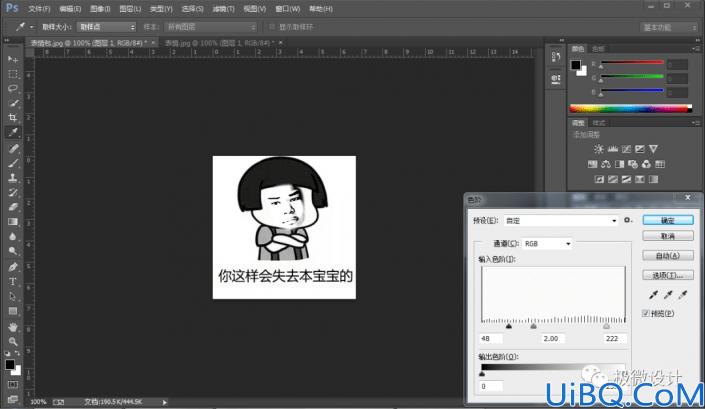This screenshot has width=705, height=409.
Task: Select the Zoom tool in toolbar
Action: point(13,342)
